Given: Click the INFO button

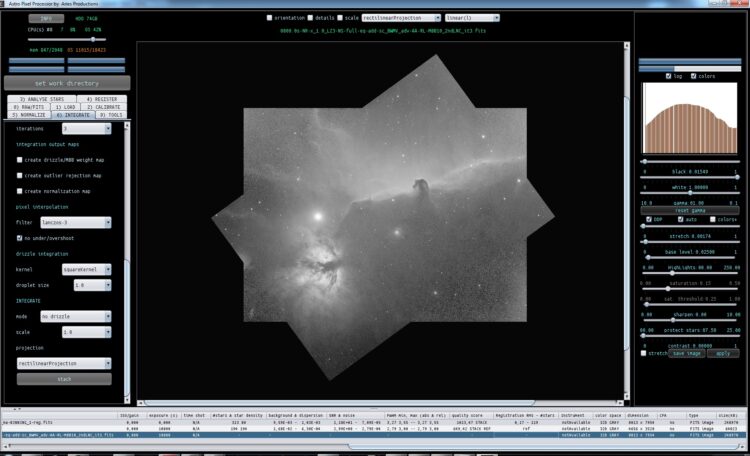Looking at the screenshot, I should pos(46,19).
